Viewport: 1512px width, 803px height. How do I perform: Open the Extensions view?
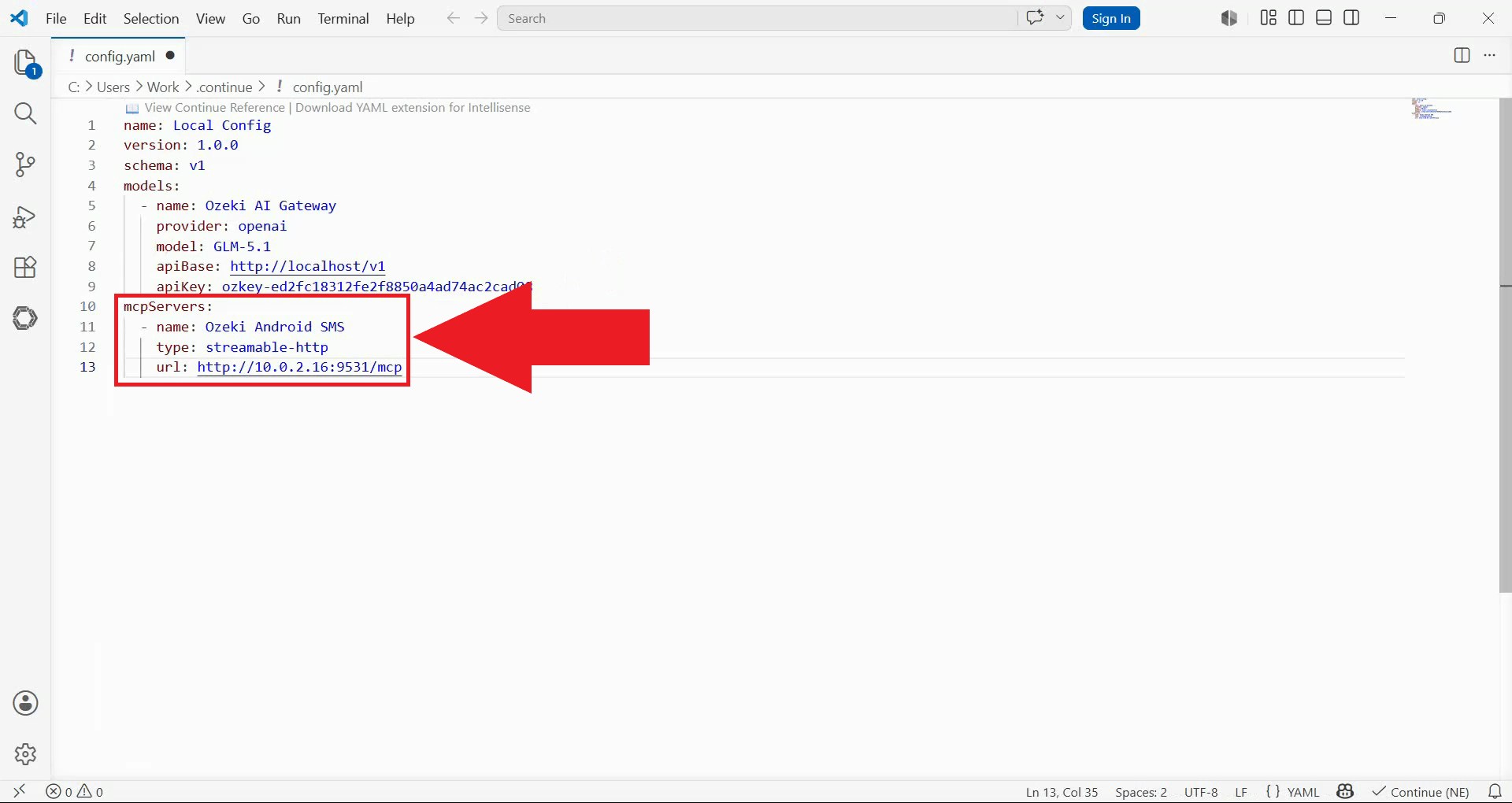tap(25, 268)
